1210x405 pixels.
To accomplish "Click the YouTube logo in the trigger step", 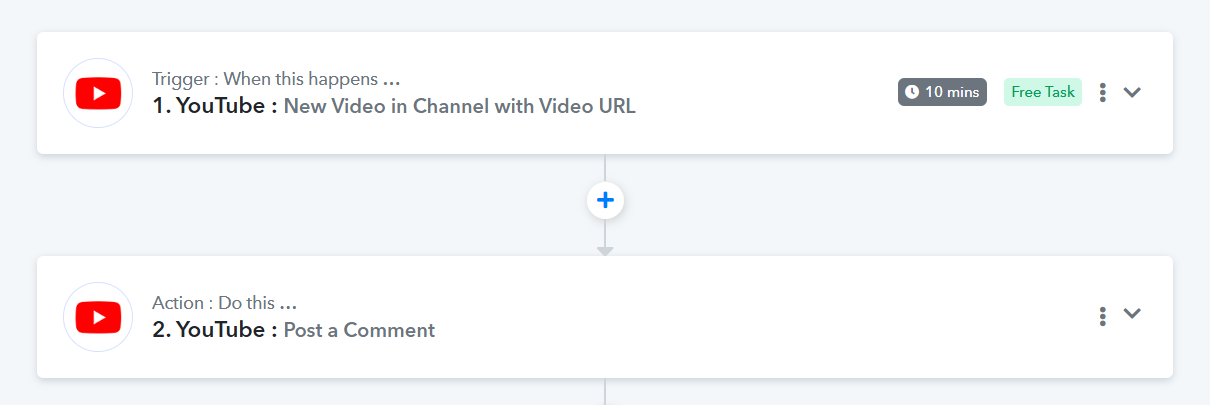I will (x=98, y=93).
